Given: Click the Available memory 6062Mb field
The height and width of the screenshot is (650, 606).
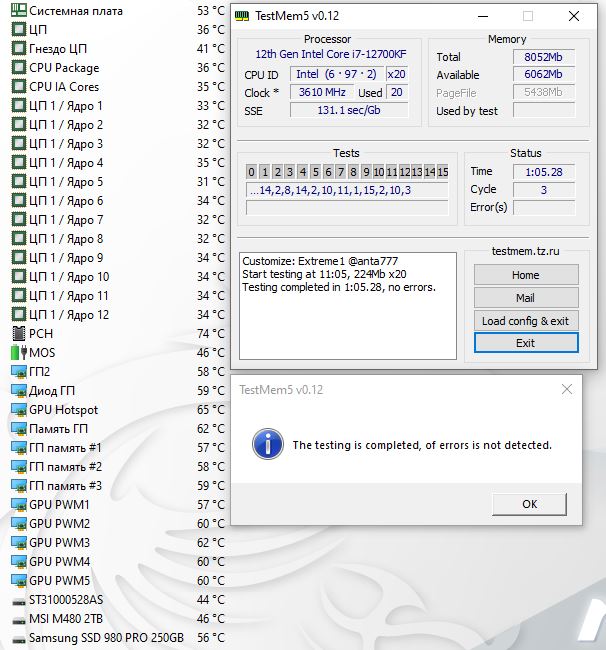Looking at the screenshot, I should (544, 74).
